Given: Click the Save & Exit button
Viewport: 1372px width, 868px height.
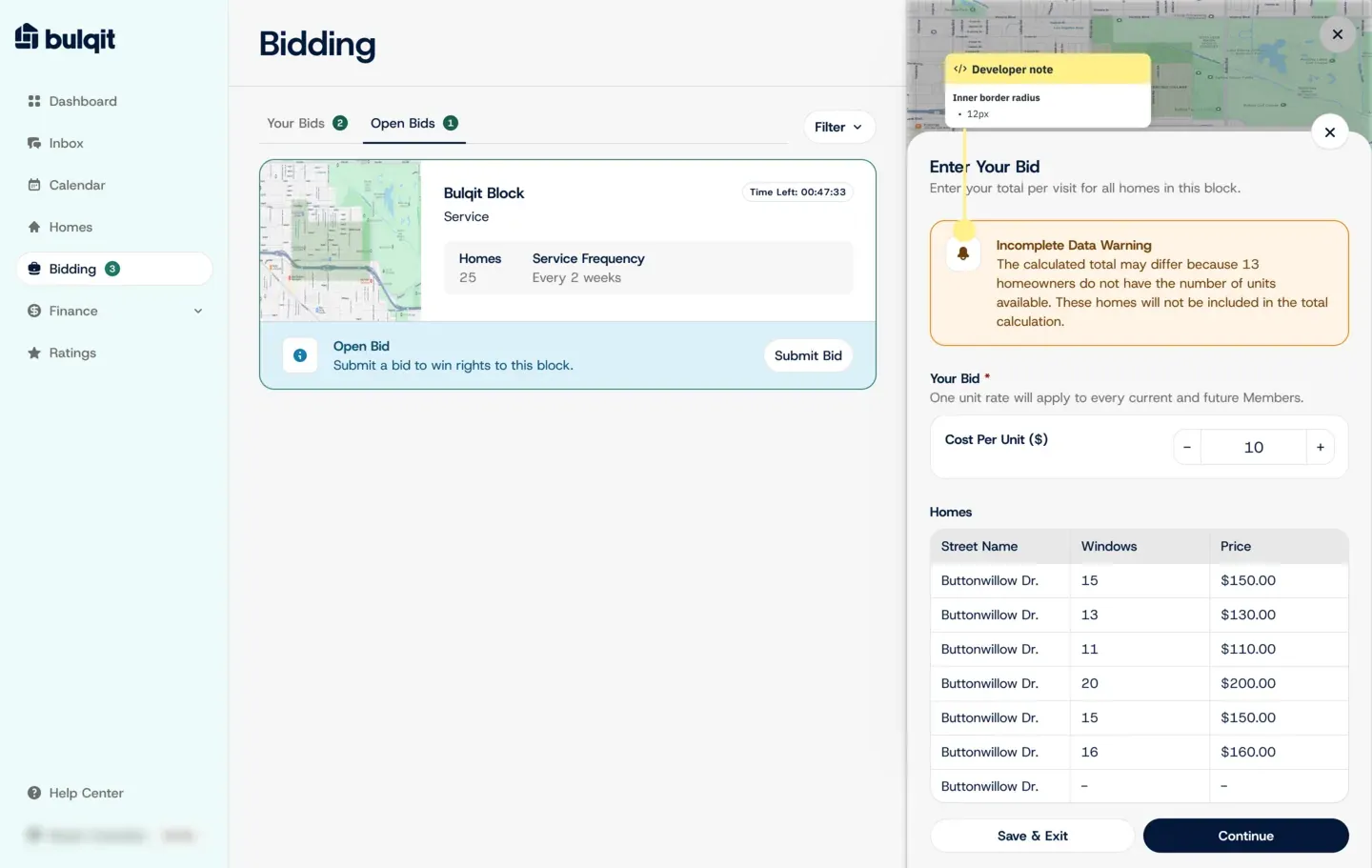Looking at the screenshot, I should click(1033, 836).
